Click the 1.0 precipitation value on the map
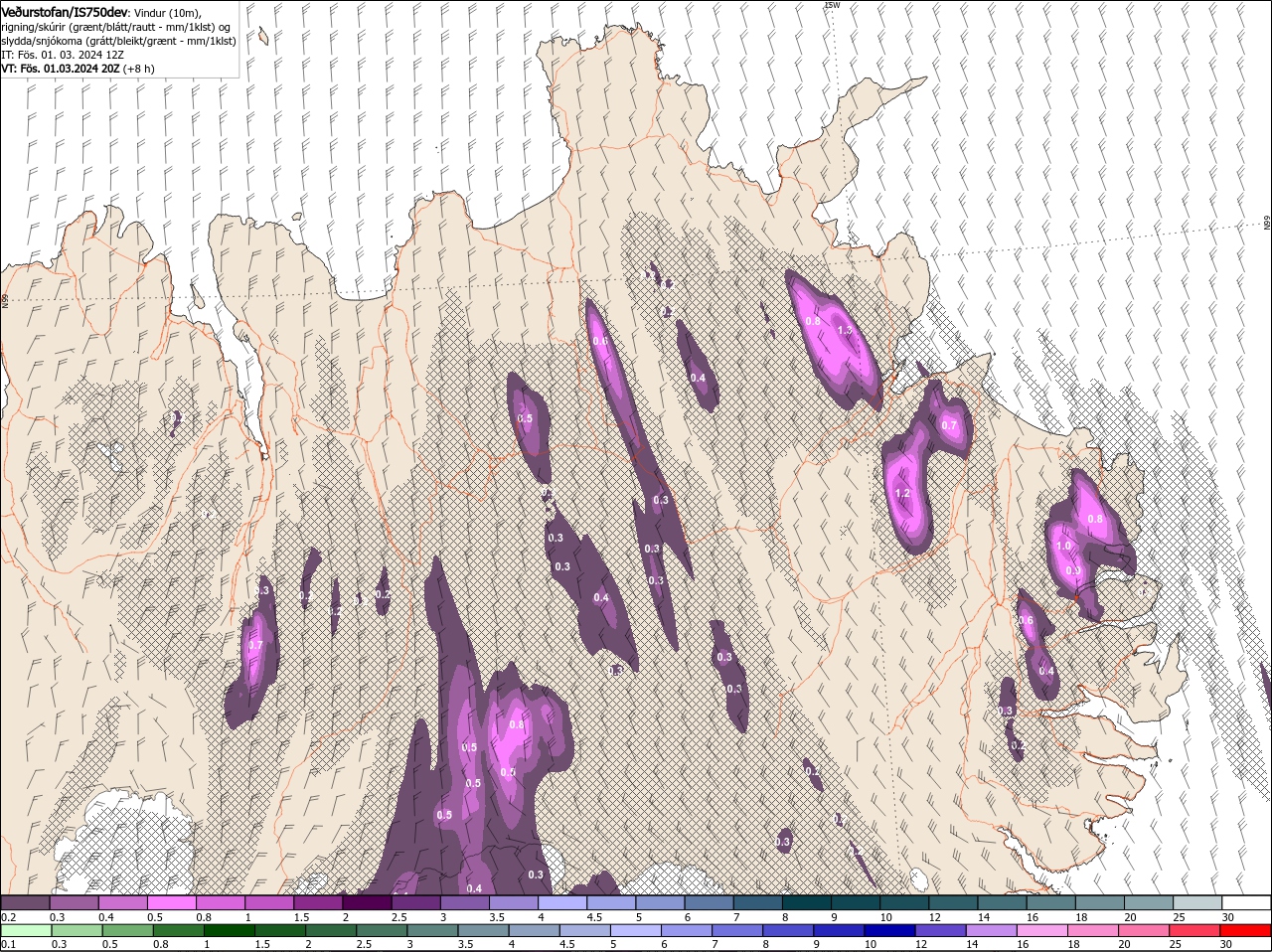The width and height of the screenshot is (1272, 952). (x=1063, y=546)
